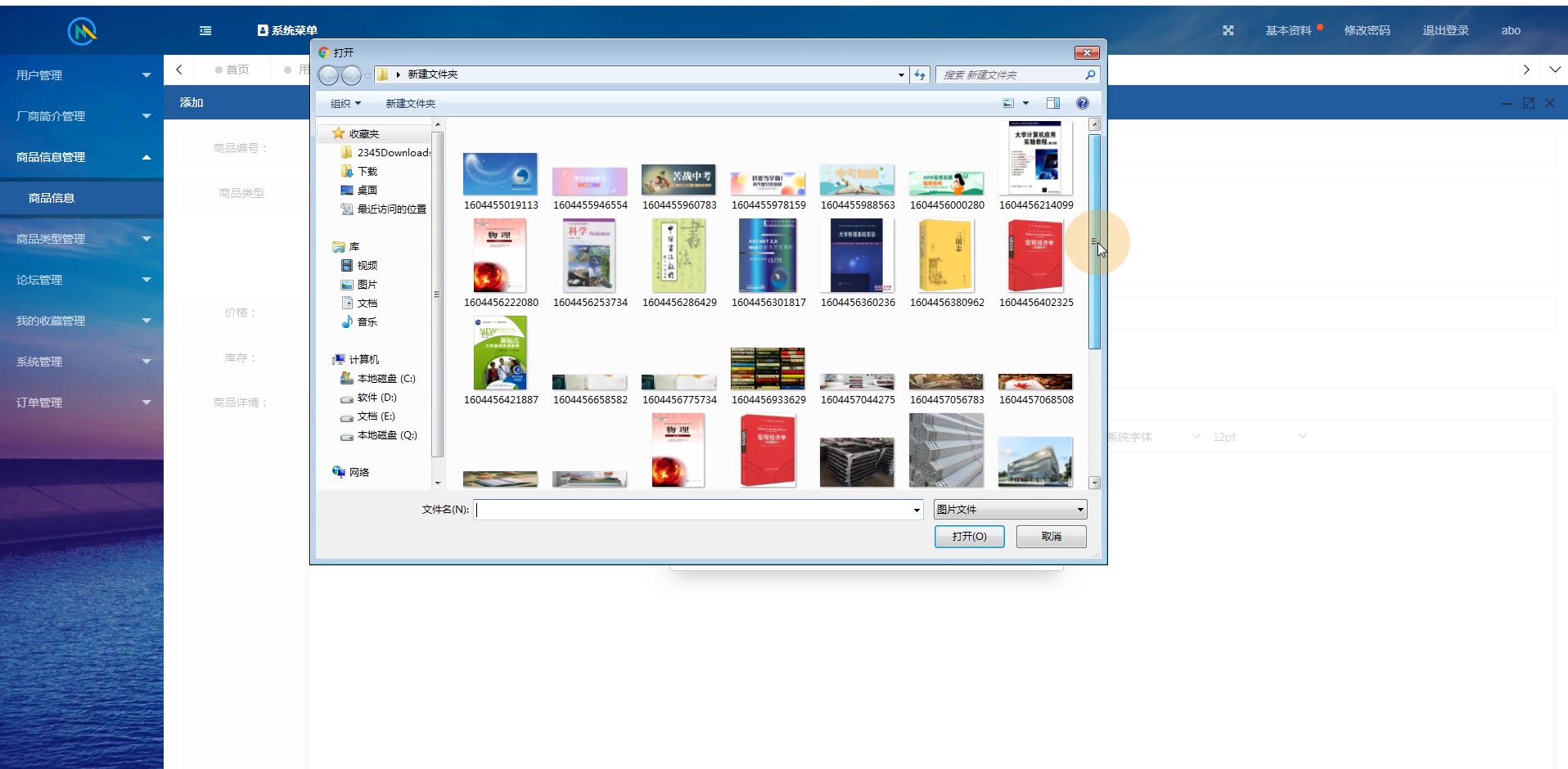Select the 视频 library
This screenshot has width=1568, height=769.
[359, 265]
